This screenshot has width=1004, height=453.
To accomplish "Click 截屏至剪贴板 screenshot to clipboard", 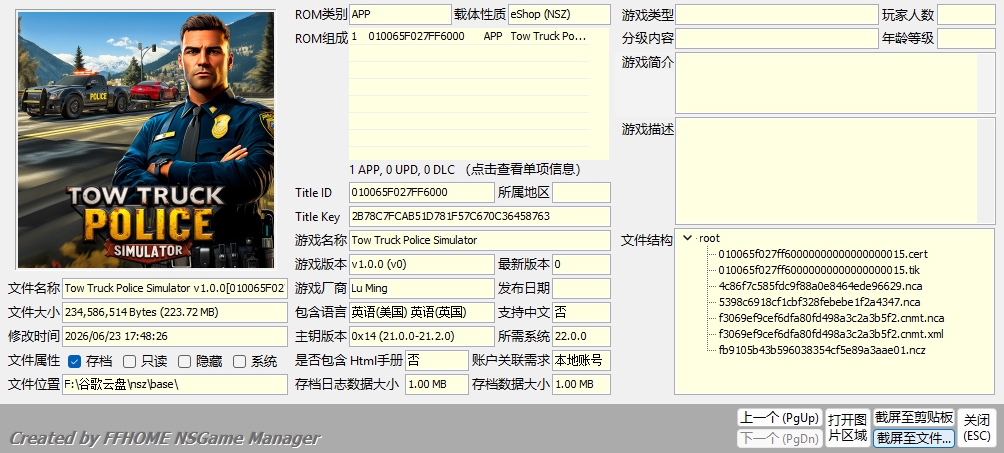I will pyautogui.click(x=914, y=418).
